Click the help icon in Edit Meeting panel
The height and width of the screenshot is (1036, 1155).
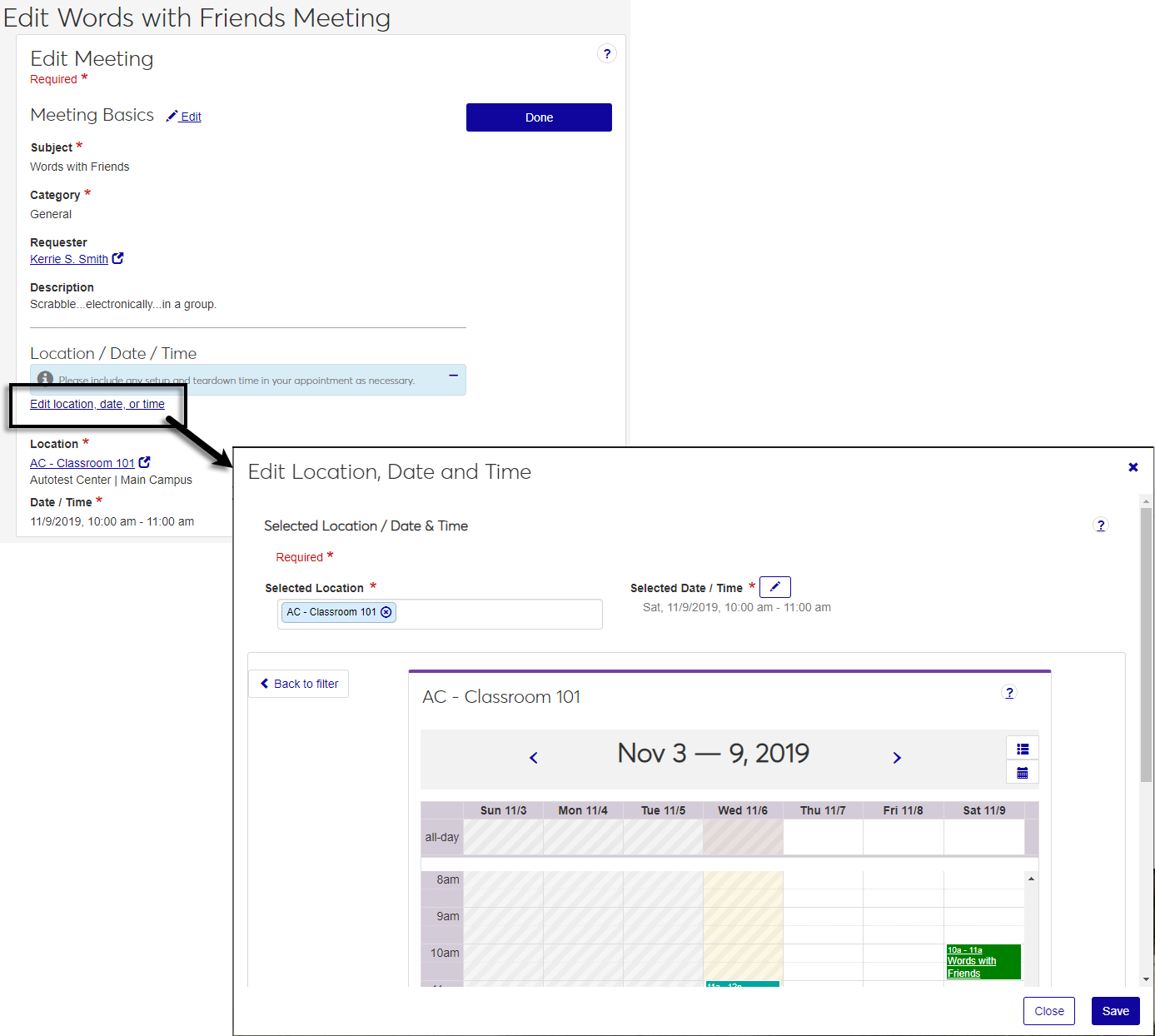point(606,54)
